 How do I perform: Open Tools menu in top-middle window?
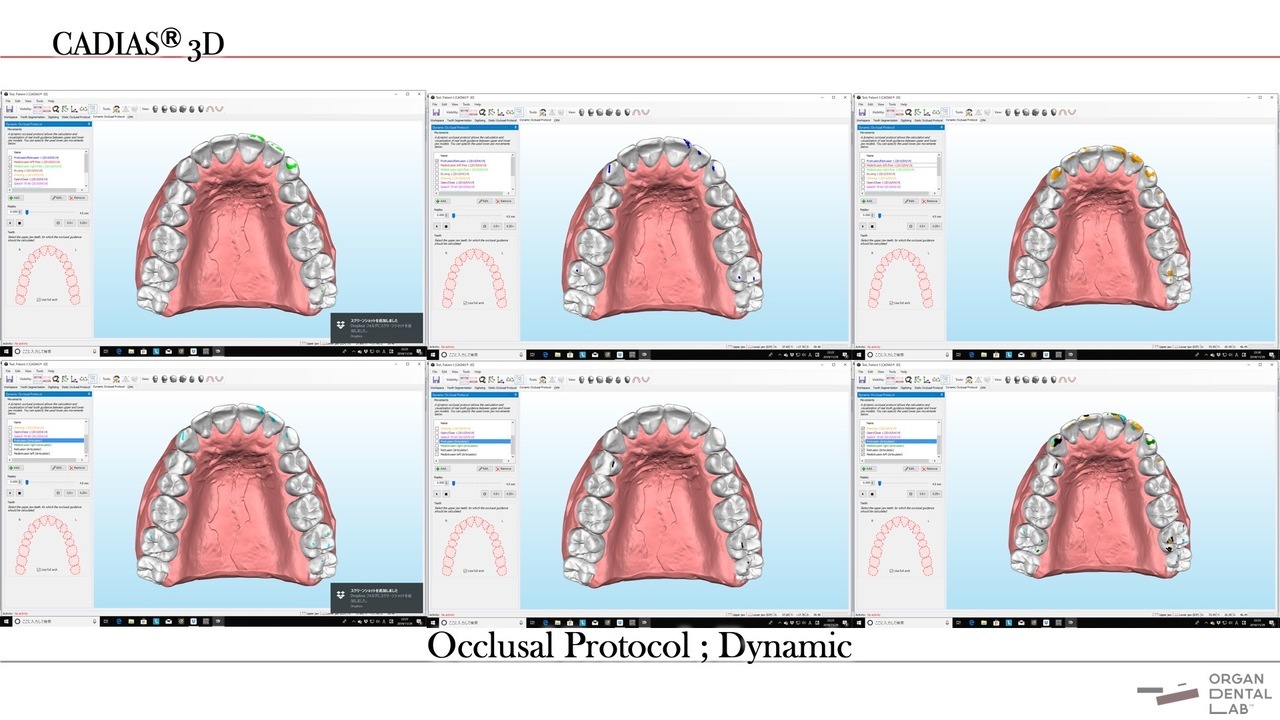(466, 104)
